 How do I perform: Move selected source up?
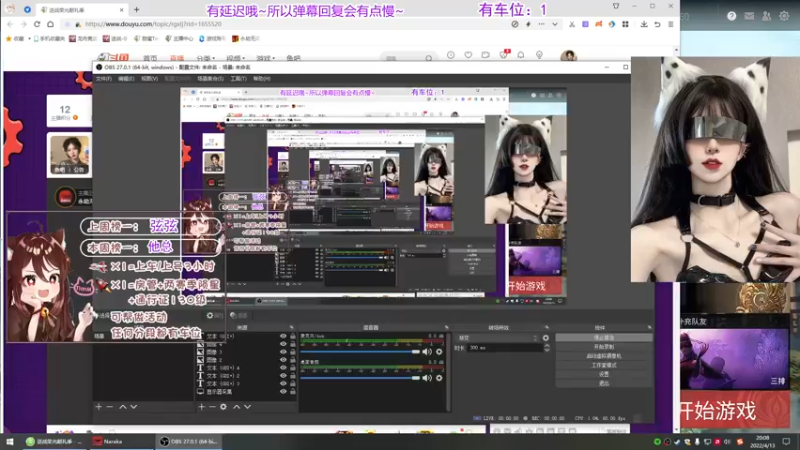click(x=236, y=407)
